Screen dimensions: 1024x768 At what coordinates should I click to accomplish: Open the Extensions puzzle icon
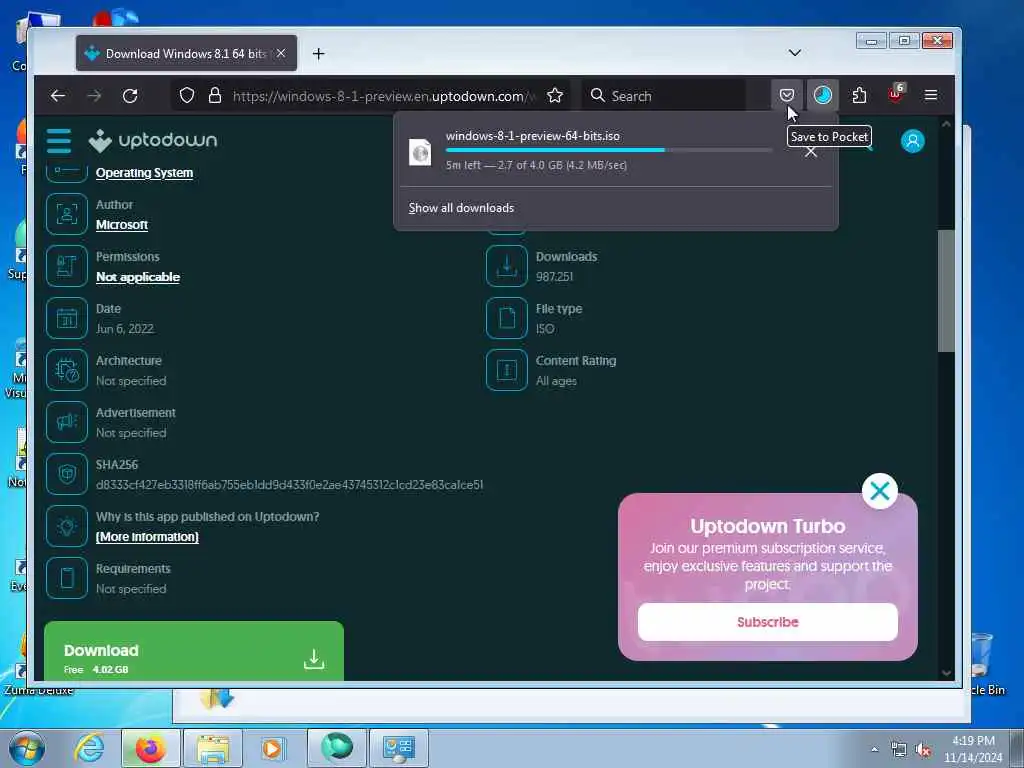coord(859,96)
